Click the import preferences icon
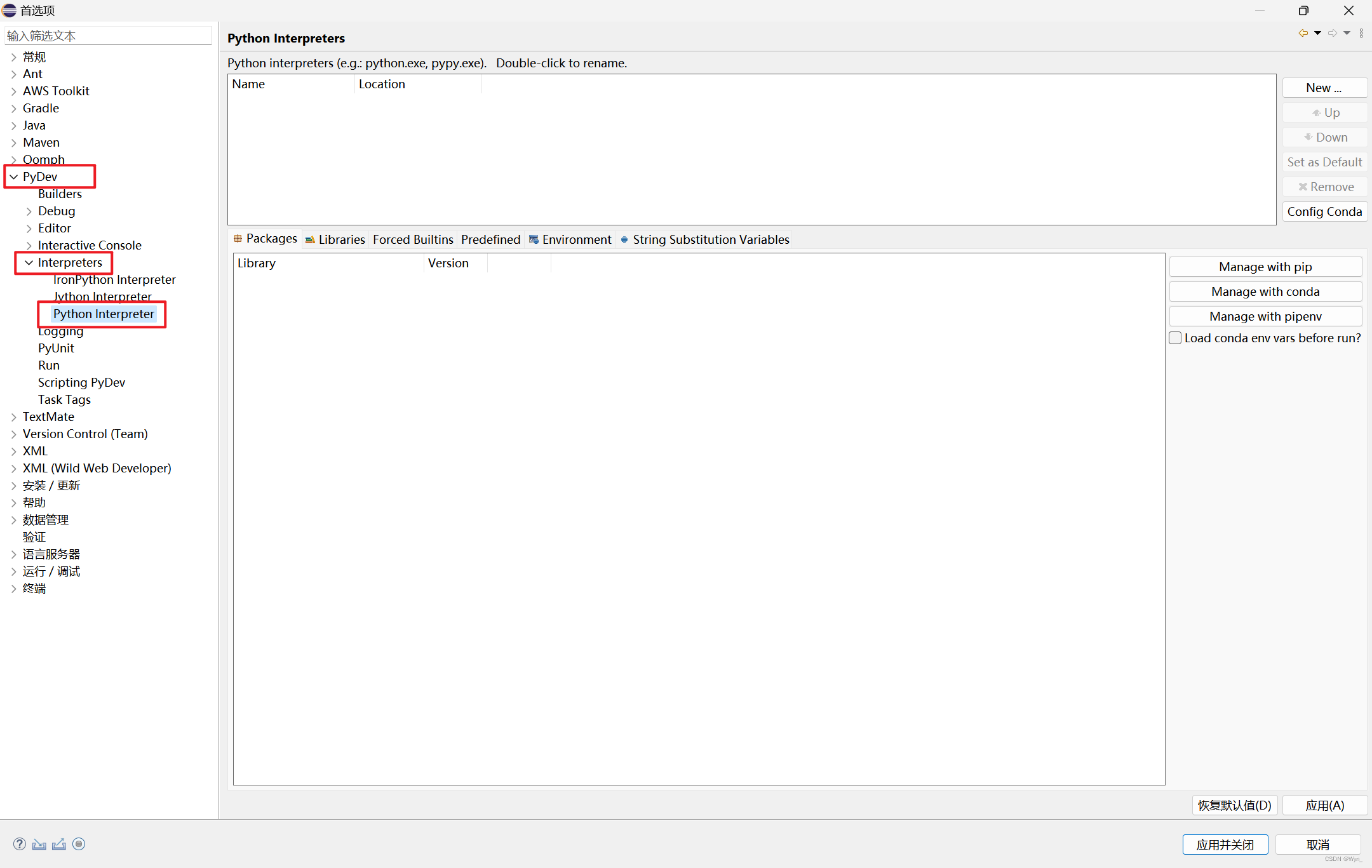 click(x=39, y=844)
